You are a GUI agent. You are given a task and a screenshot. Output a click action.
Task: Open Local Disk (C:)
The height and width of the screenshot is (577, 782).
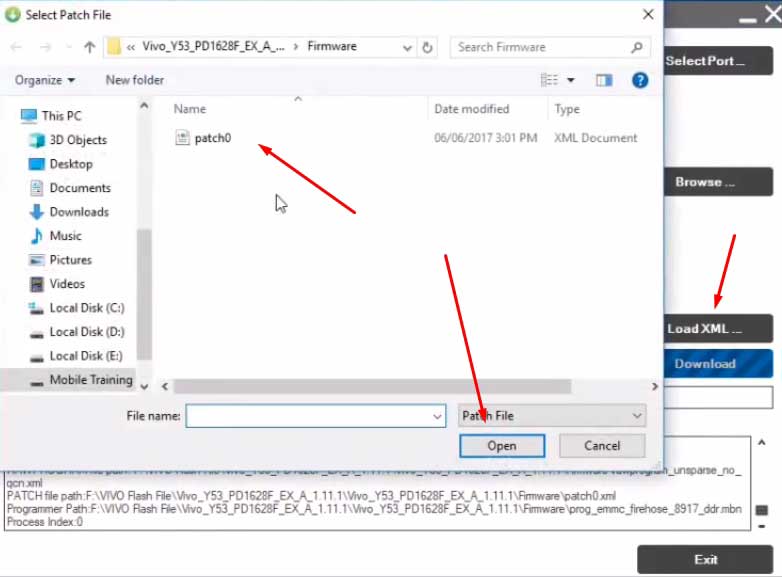[76, 308]
